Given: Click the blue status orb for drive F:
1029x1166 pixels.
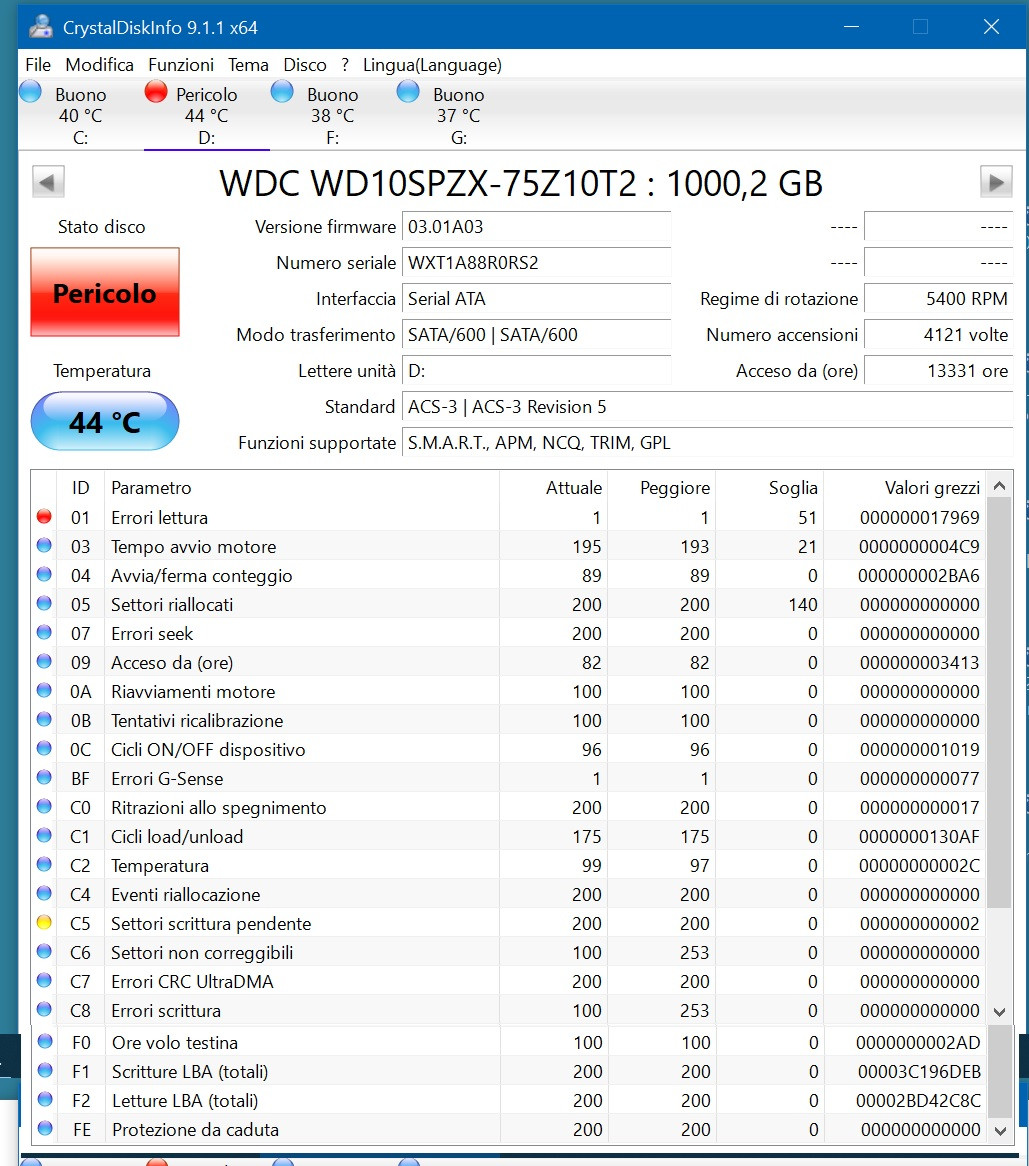Looking at the screenshot, I should (x=282, y=91).
